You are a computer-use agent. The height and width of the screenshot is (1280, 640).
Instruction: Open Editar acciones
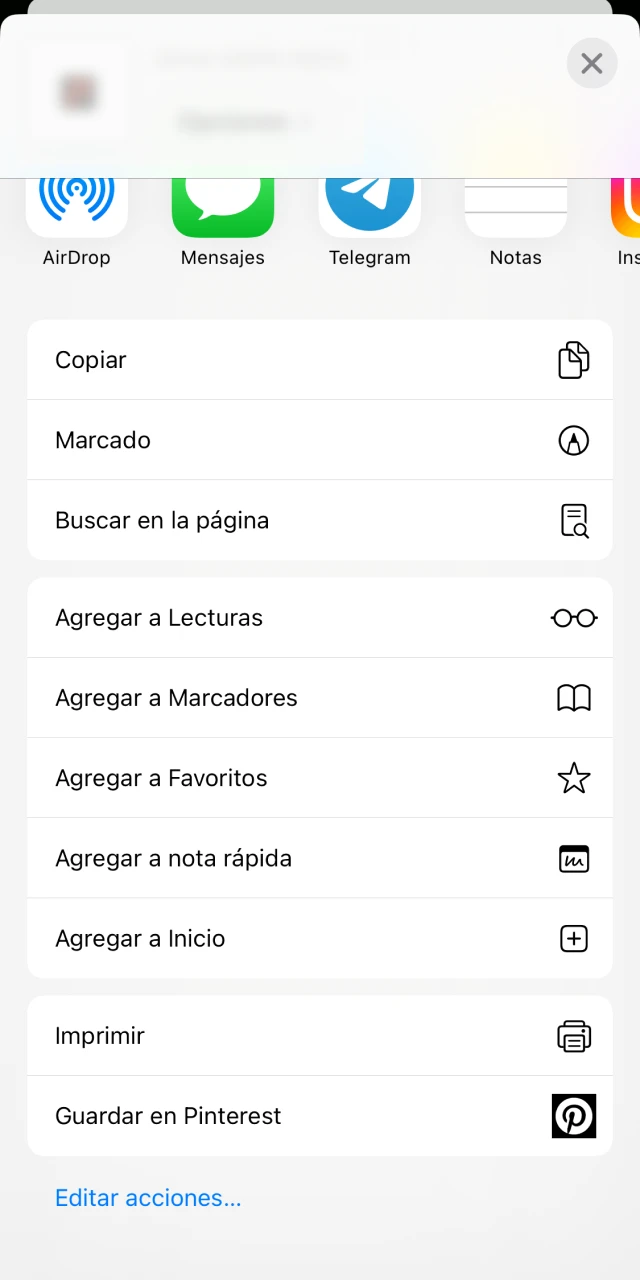[x=148, y=1197]
